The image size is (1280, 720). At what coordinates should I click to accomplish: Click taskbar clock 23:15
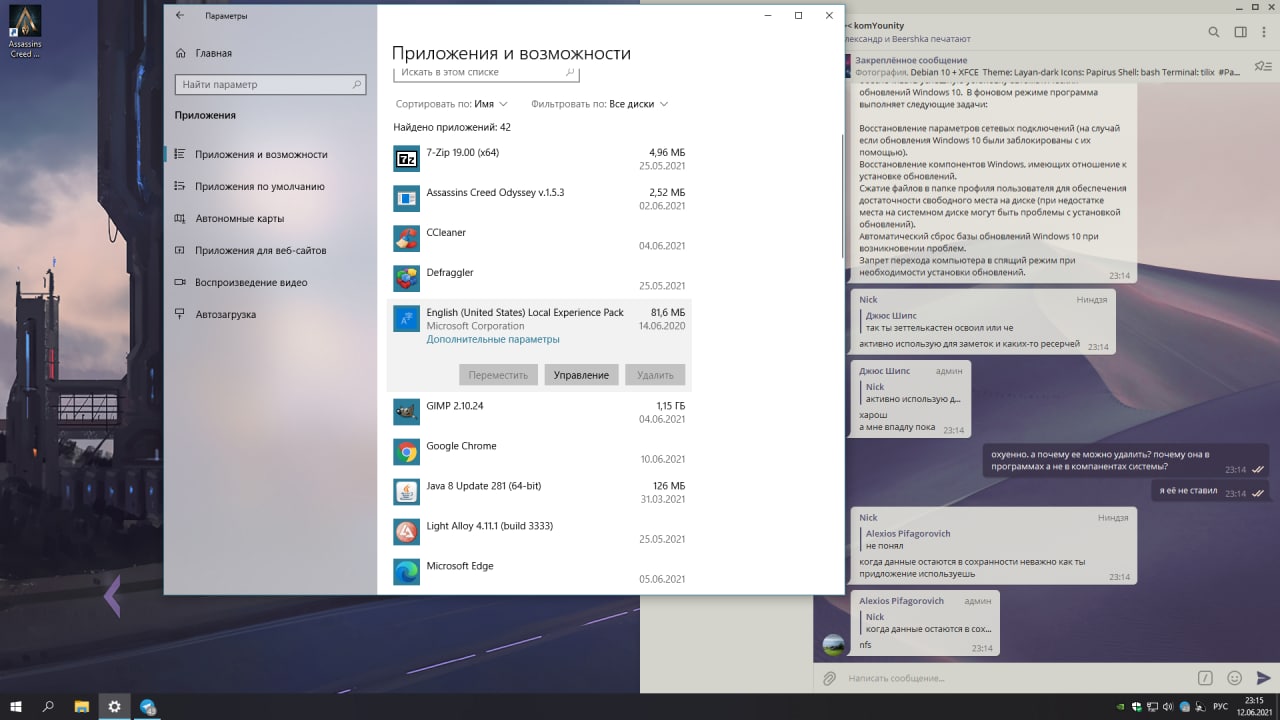tap(1254, 707)
